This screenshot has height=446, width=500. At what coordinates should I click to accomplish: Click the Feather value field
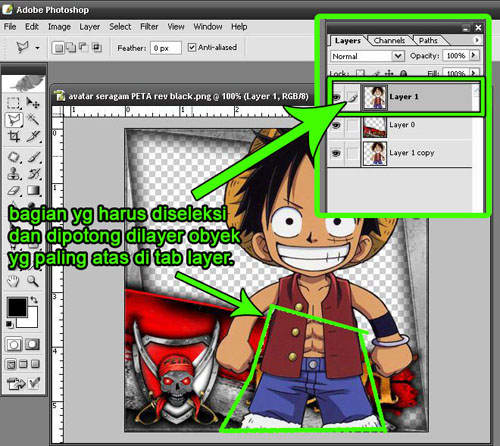pos(166,48)
